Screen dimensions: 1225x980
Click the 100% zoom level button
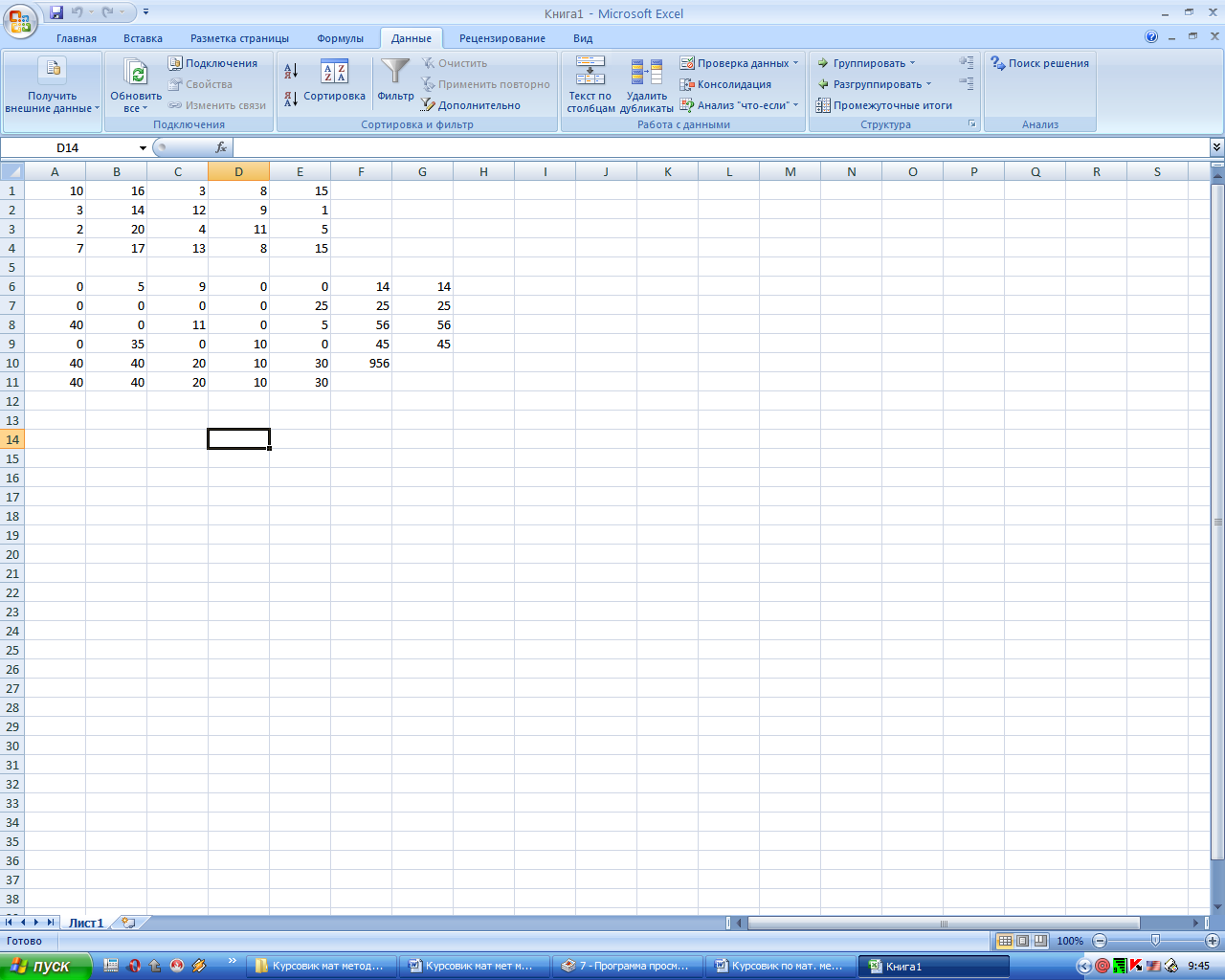1070,941
